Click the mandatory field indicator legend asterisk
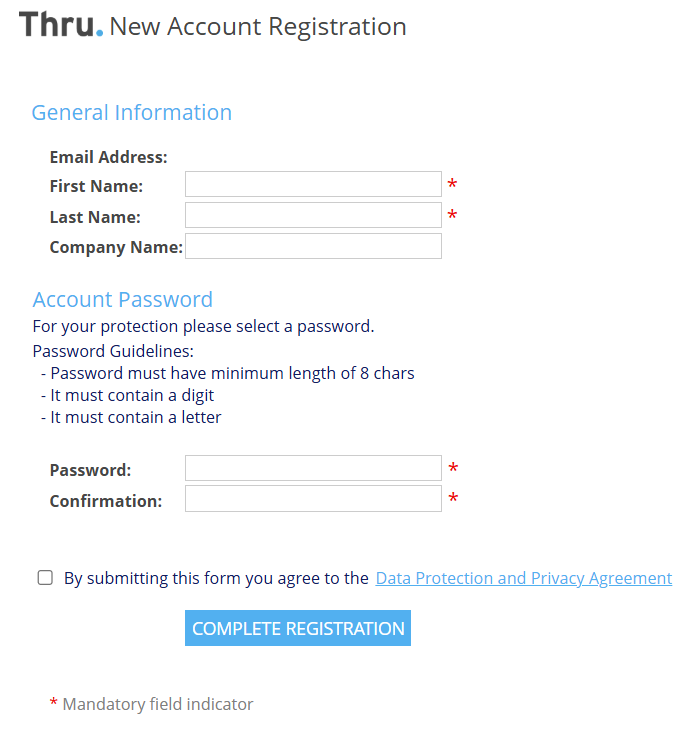The width and height of the screenshot is (692, 740). click(x=54, y=704)
